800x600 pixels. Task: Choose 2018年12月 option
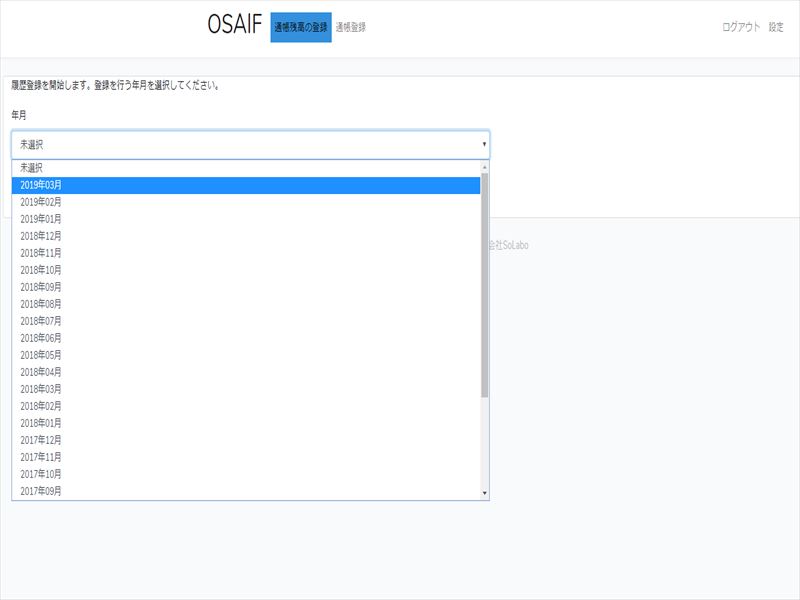tap(246, 236)
